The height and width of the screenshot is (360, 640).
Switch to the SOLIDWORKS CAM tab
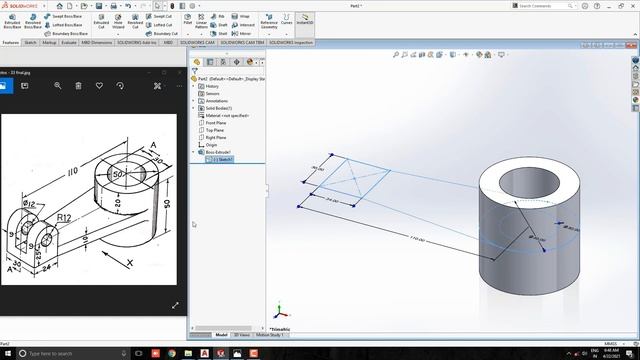pyautogui.click(x=197, y=42)
